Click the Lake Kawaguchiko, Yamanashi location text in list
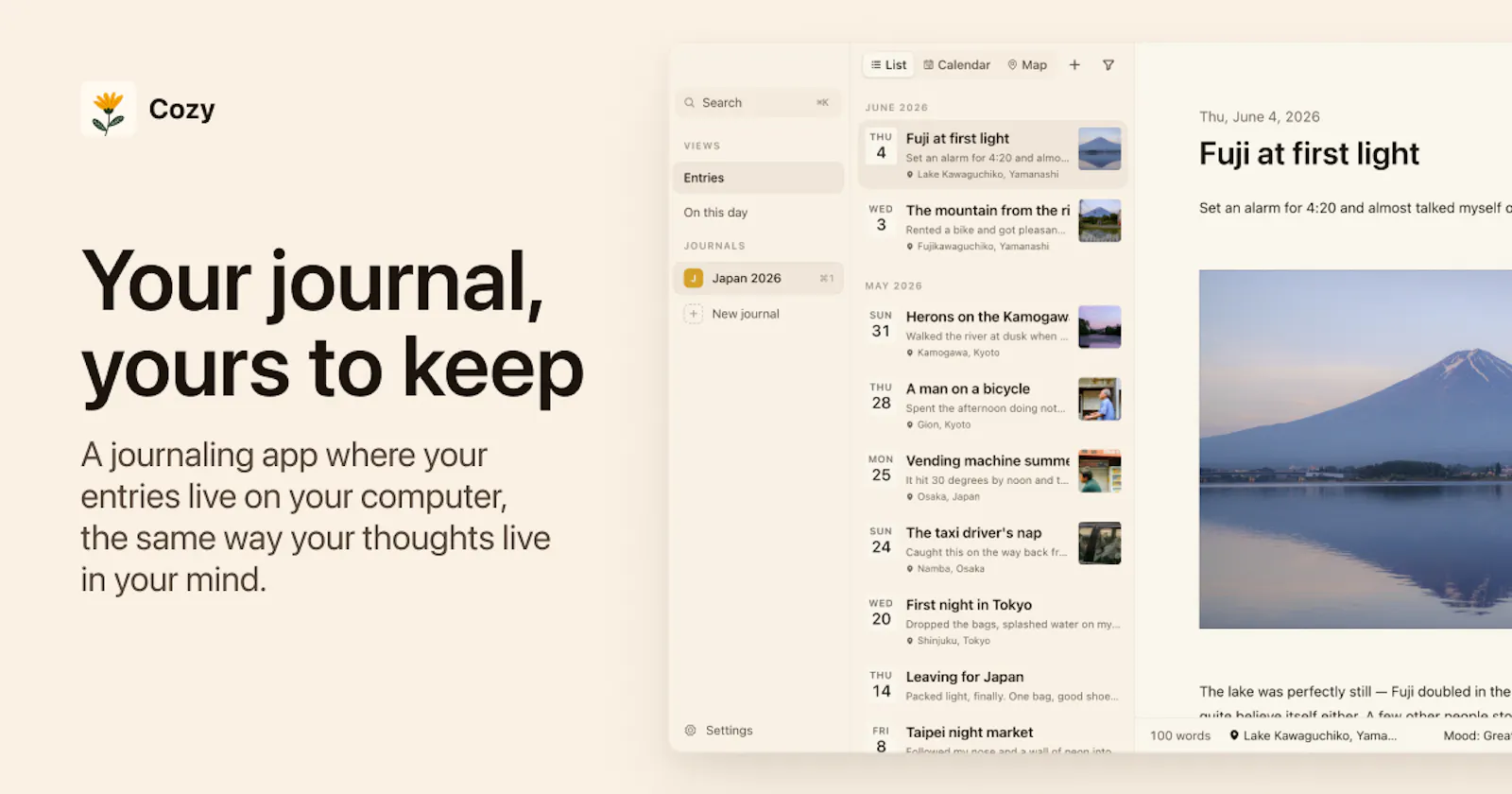The image size is (1512, 794). tap(988, 174)
